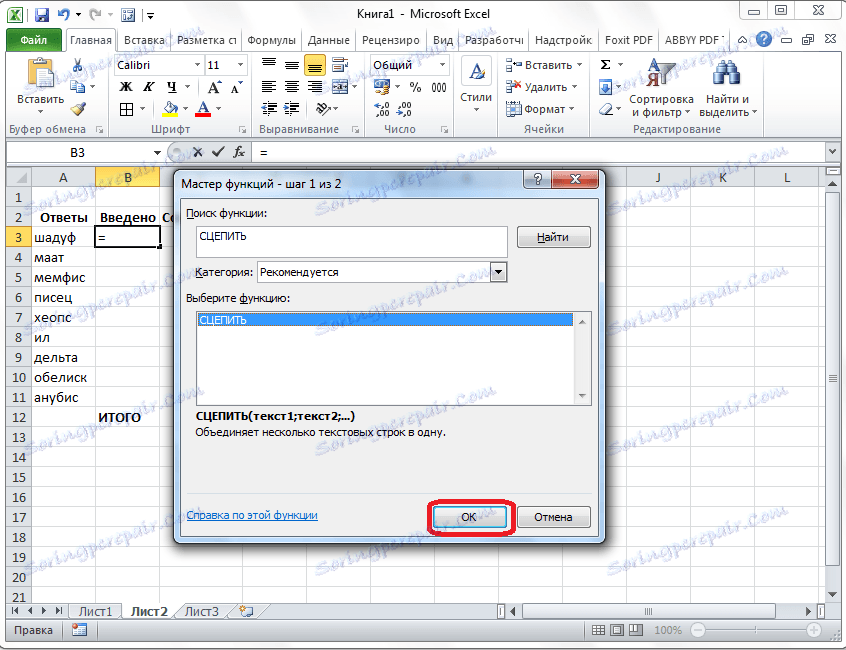
Task: Cancel formula entry with X icon
Action: (198, 153)
